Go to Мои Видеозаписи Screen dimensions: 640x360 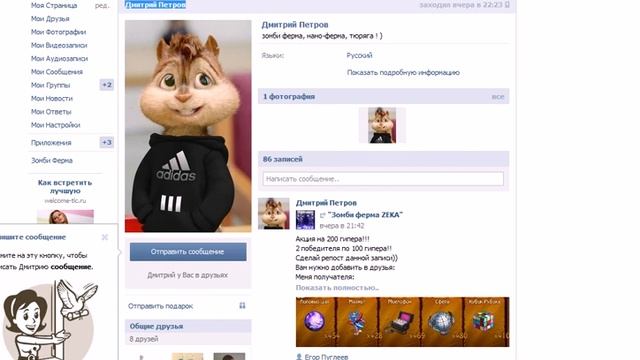coord(59,45)
